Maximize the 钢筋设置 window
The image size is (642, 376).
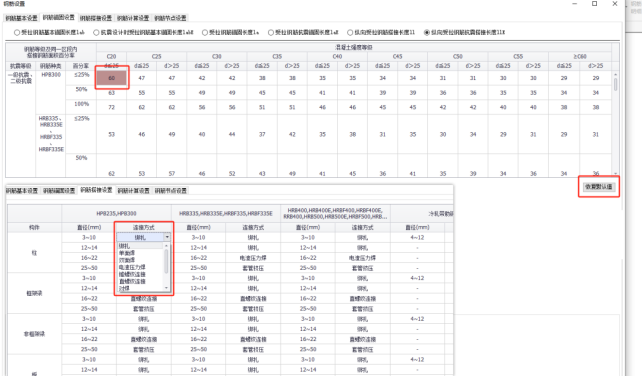[595, 4]
